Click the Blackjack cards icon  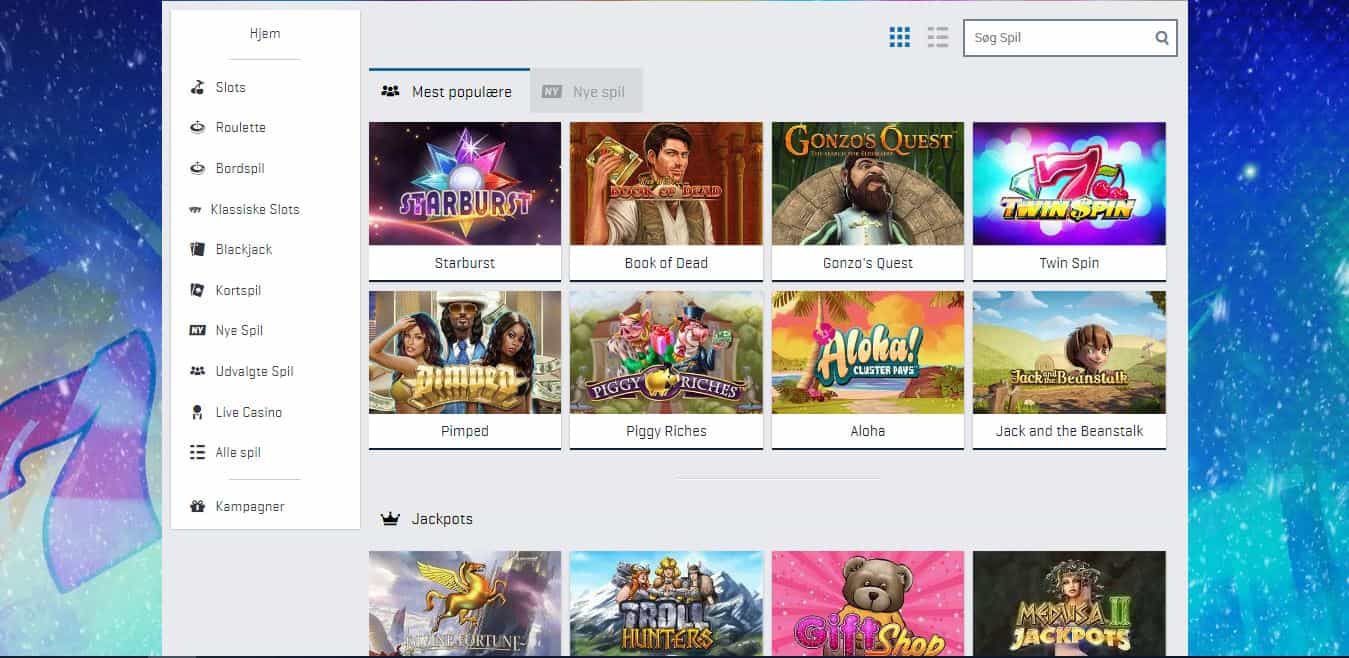click(197, 249)
